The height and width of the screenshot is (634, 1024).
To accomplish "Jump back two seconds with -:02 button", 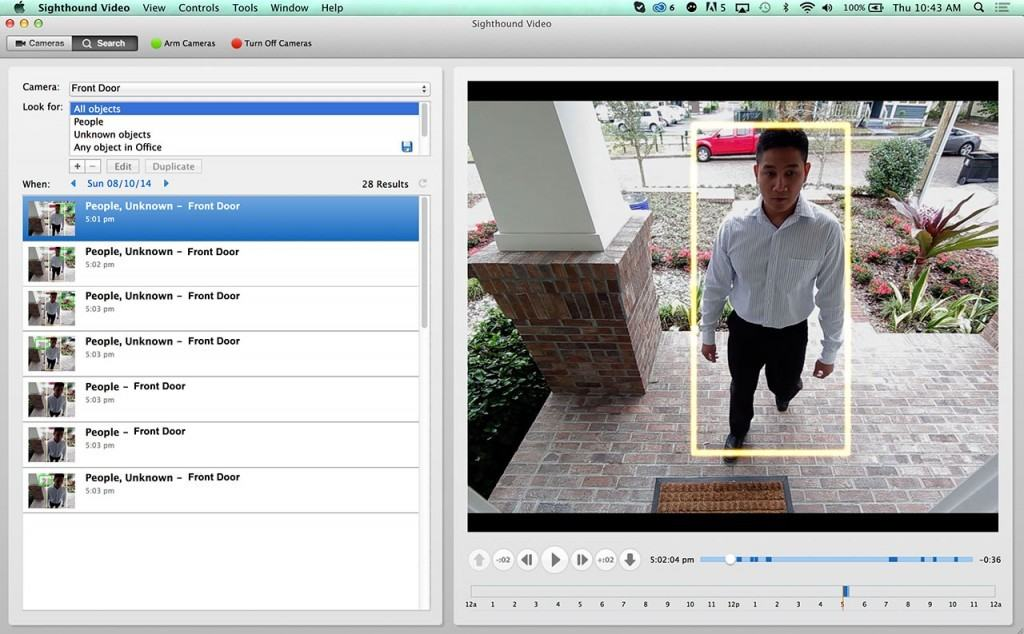I will click(x=503, y=560).
